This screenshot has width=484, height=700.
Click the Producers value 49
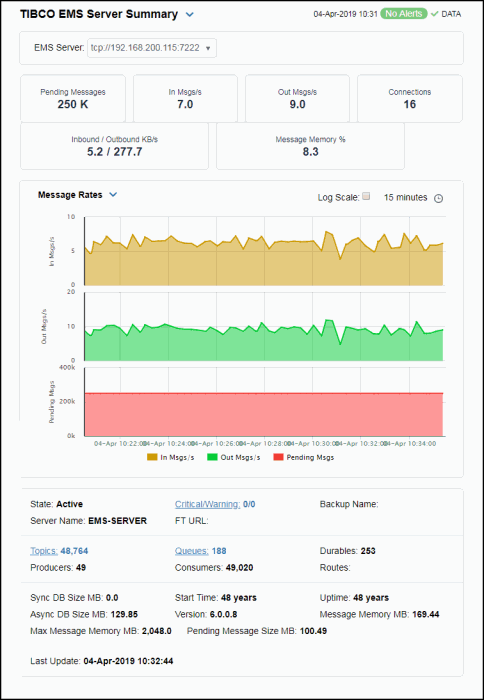[81, 568]
